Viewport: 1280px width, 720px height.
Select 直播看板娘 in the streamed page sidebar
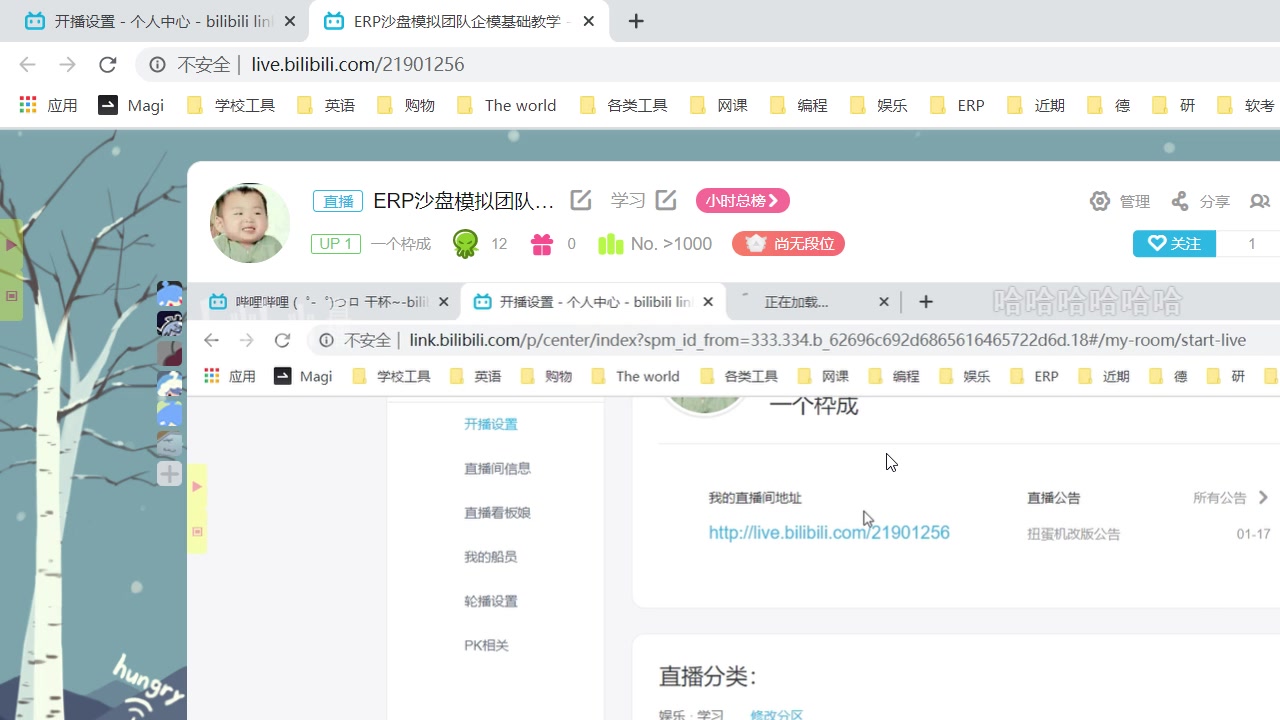pyautogui.click(x=497, y=512)
